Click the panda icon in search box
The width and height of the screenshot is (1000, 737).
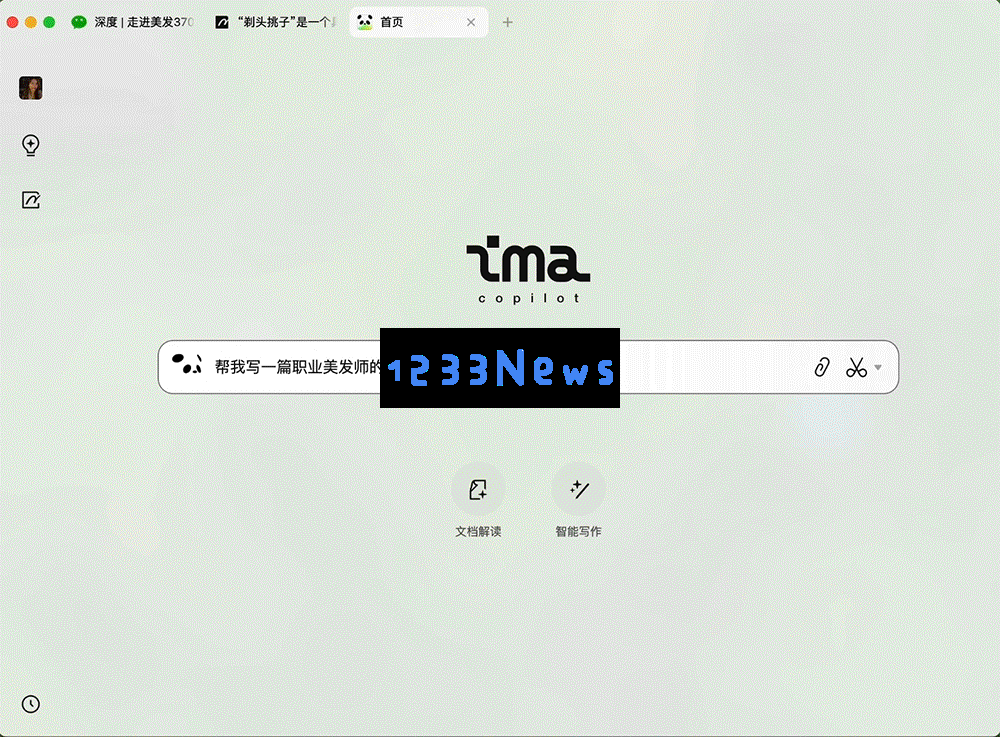[x=187, y=364]
